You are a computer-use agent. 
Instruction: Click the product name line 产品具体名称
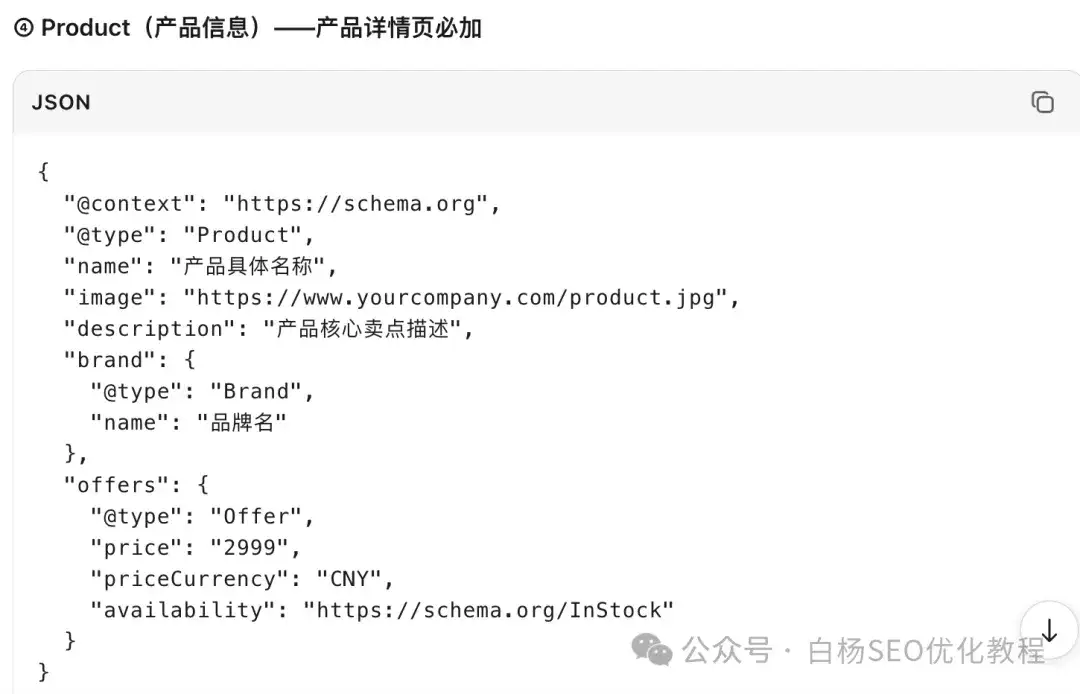click(x=200, y=266)
